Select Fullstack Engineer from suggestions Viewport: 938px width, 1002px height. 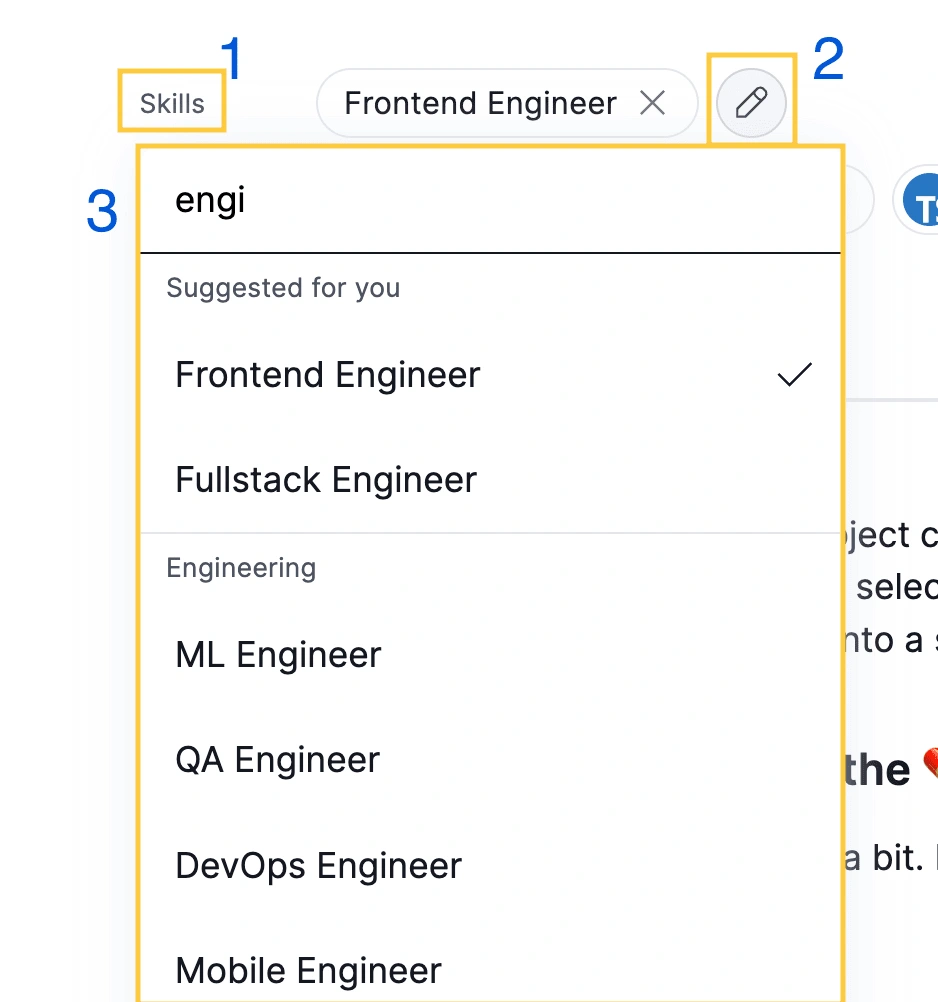[490, 479]
